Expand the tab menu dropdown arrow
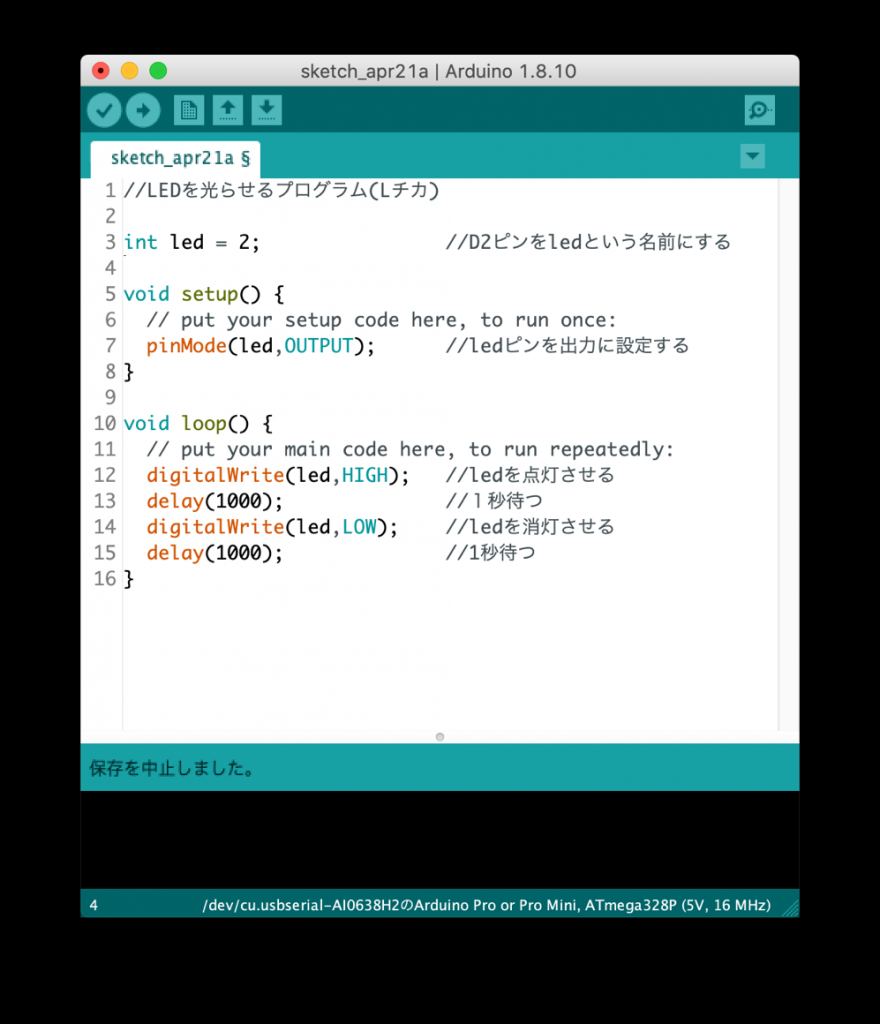Image resolution: width=880 pixels, height=1024 pixels. pyautogui.click(x=753, y=156)
